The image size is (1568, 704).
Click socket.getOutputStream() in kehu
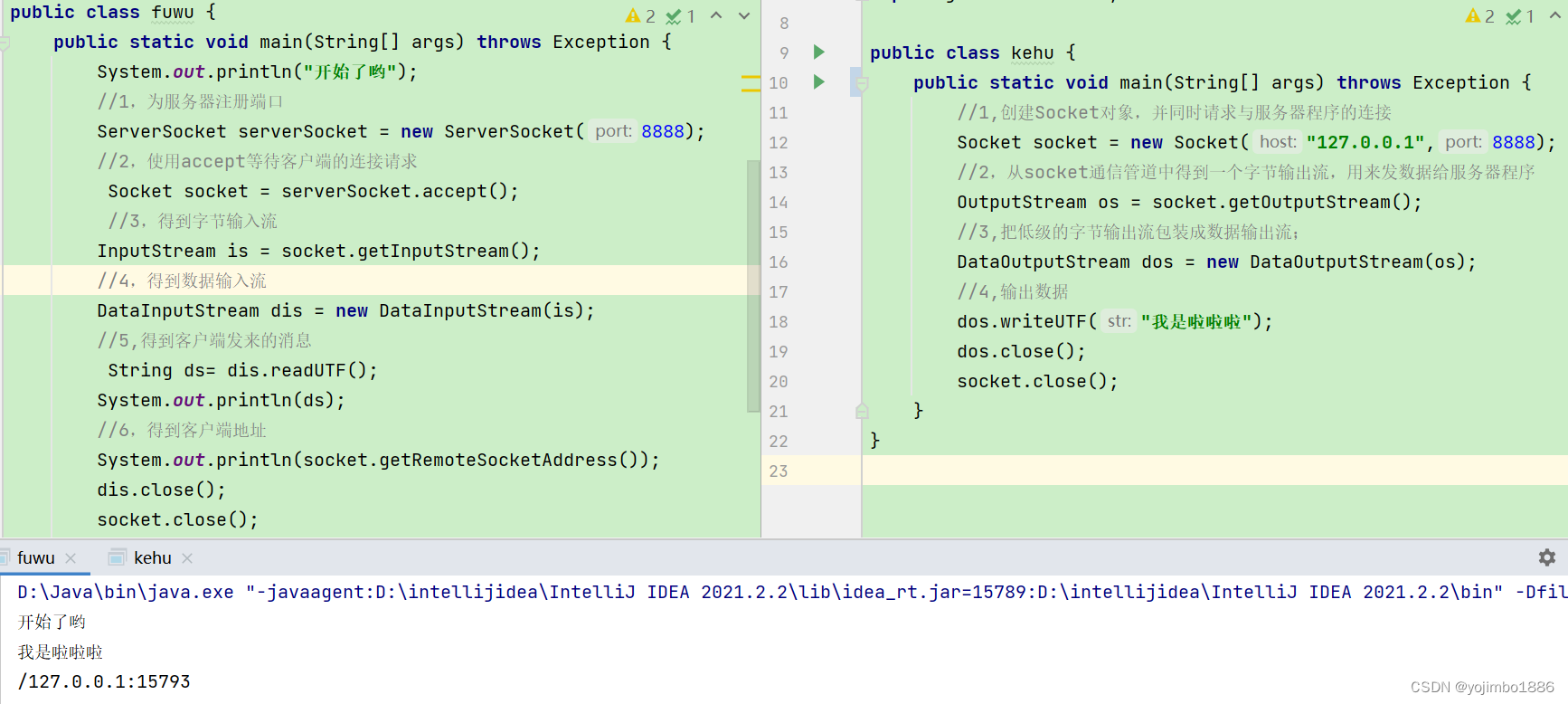coord(1282,202)
